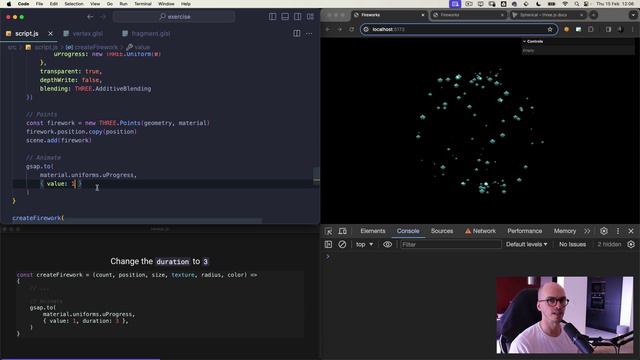
Task: Reload the localhost page
Action: click(x=351, y=29)
